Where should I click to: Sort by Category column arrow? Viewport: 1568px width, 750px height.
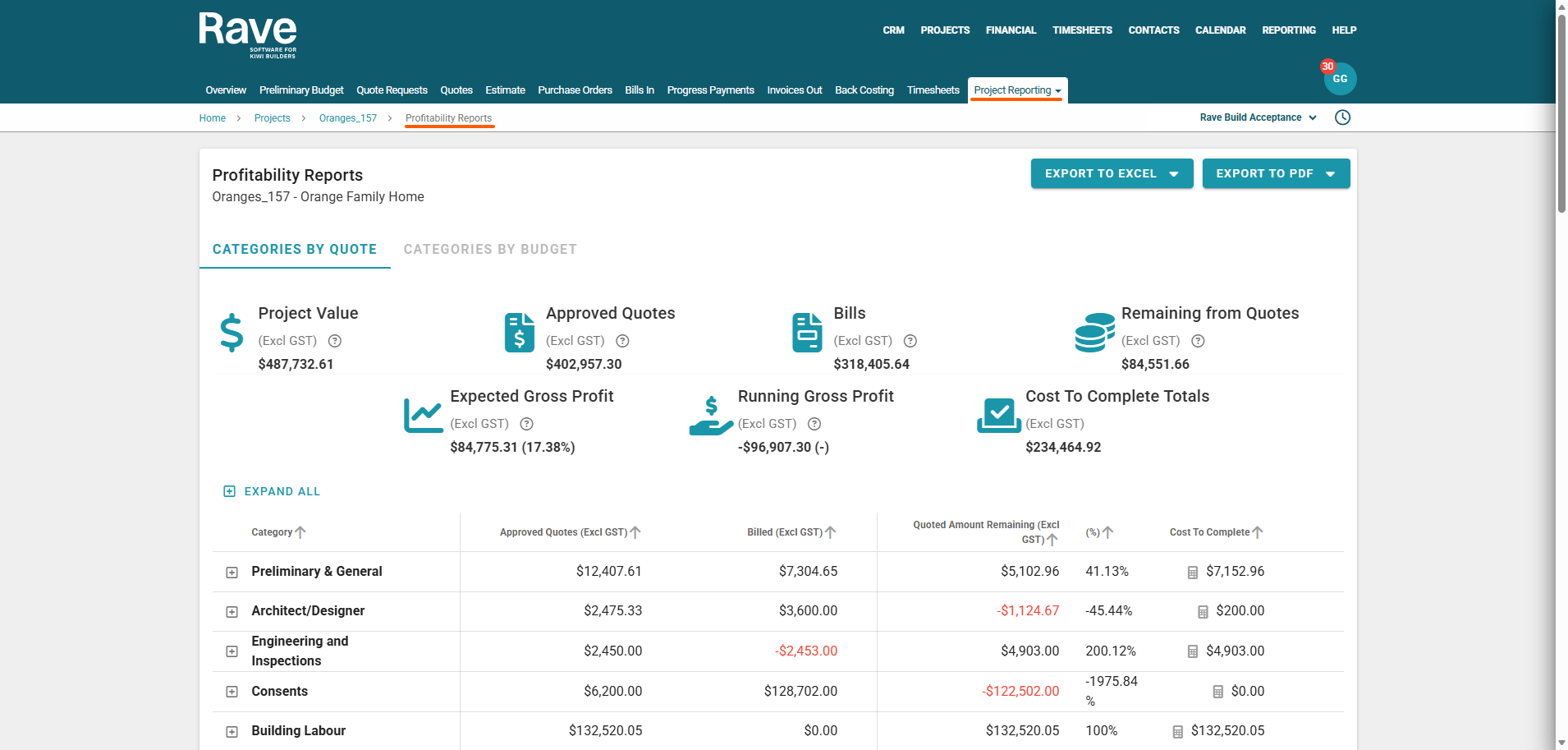click(x=300, y=532)
